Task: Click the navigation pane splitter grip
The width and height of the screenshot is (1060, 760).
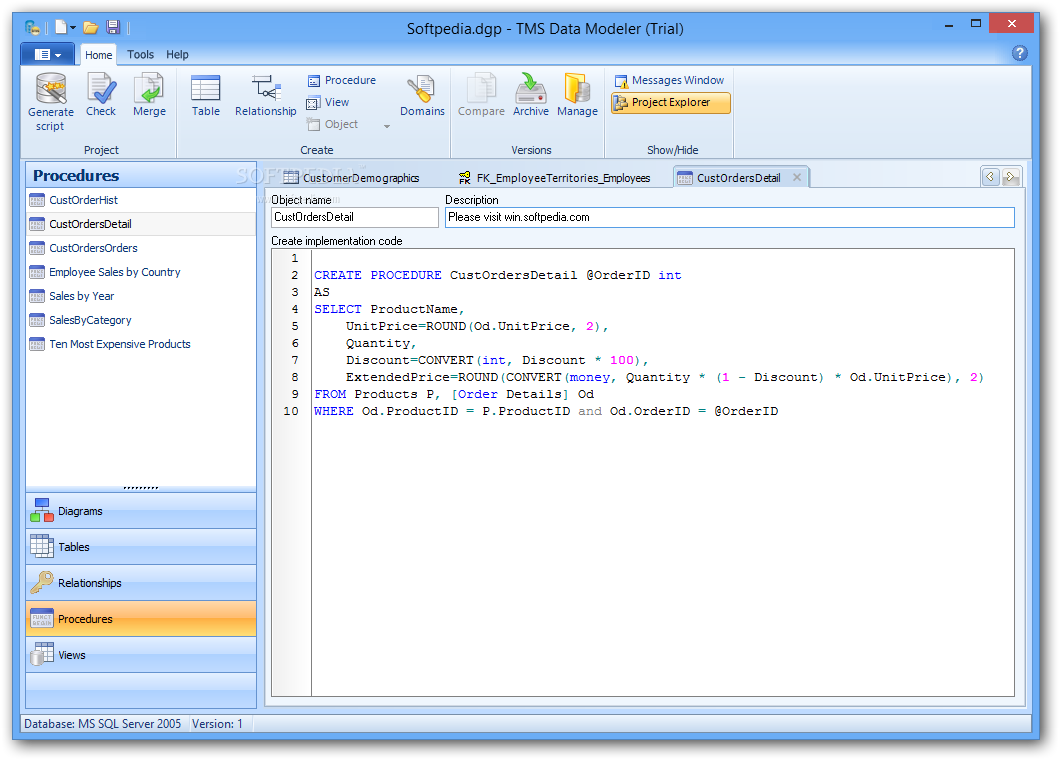Action: [x=141, y=488]
